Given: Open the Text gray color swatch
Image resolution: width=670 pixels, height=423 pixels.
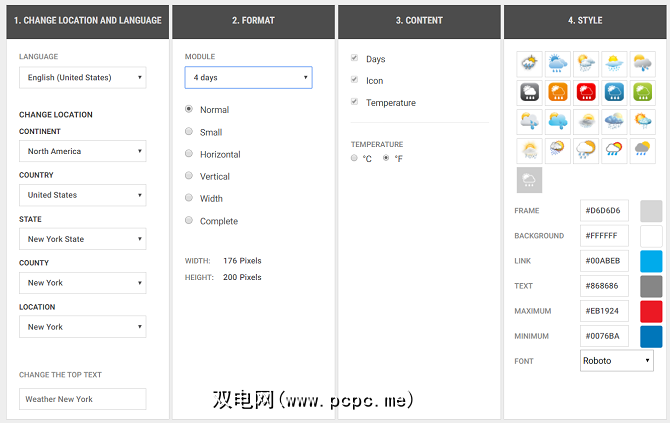Looking at the screenshot, I should coord(651,286).
